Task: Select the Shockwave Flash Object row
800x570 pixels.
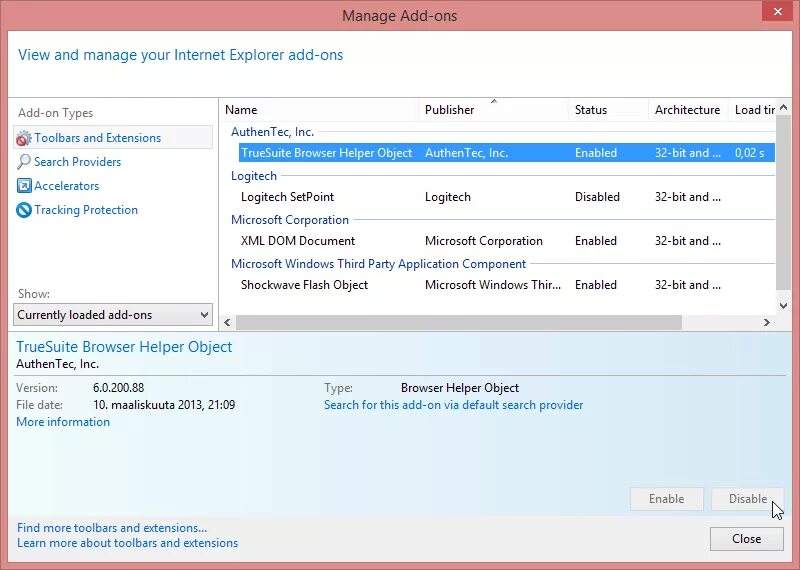Action: (x=507, y=285)
